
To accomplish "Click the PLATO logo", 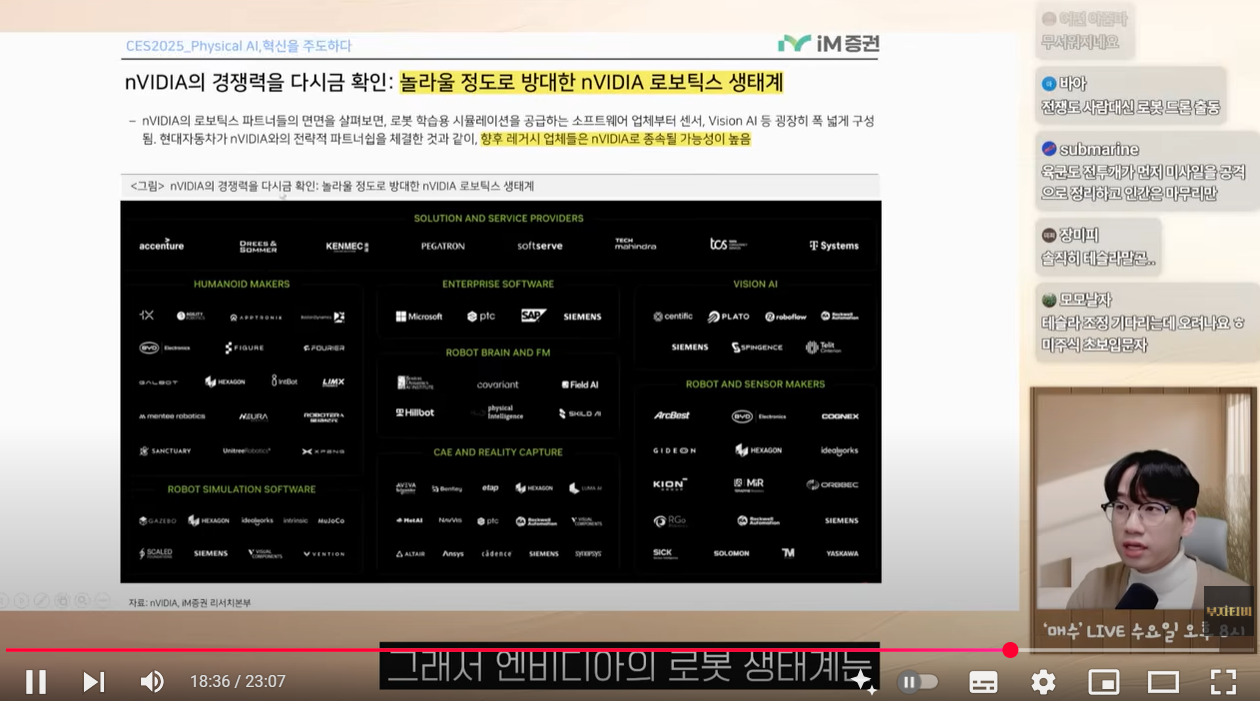I will tap(729, 316).
